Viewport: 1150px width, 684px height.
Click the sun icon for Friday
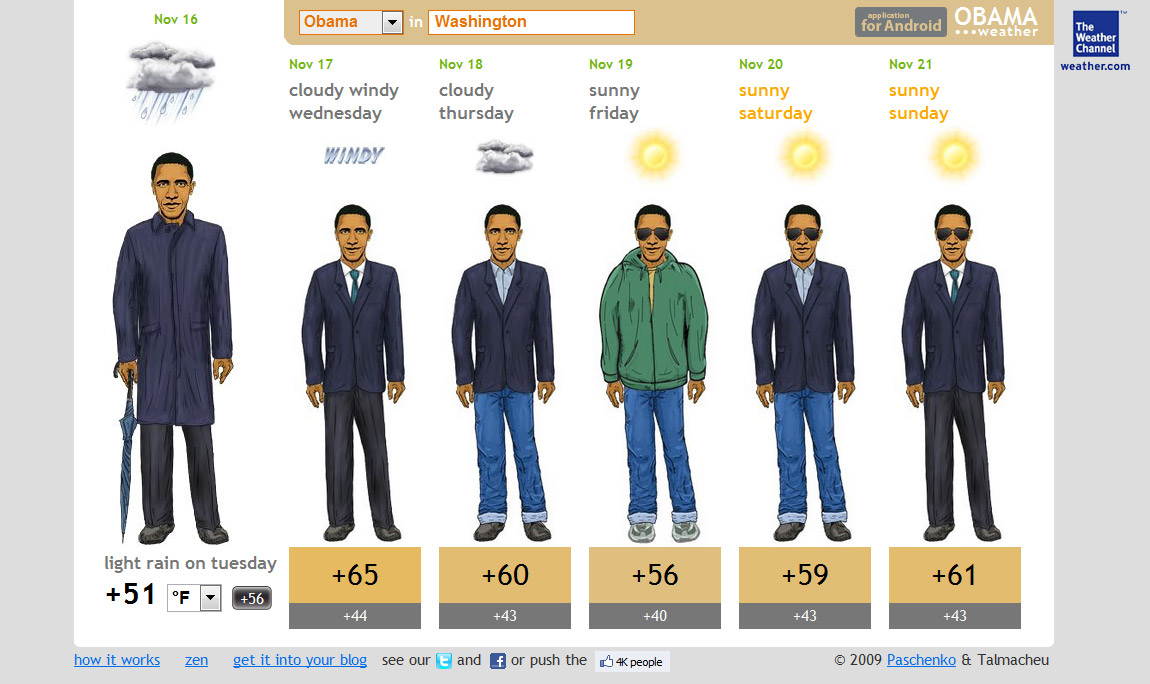coord(654,155)
